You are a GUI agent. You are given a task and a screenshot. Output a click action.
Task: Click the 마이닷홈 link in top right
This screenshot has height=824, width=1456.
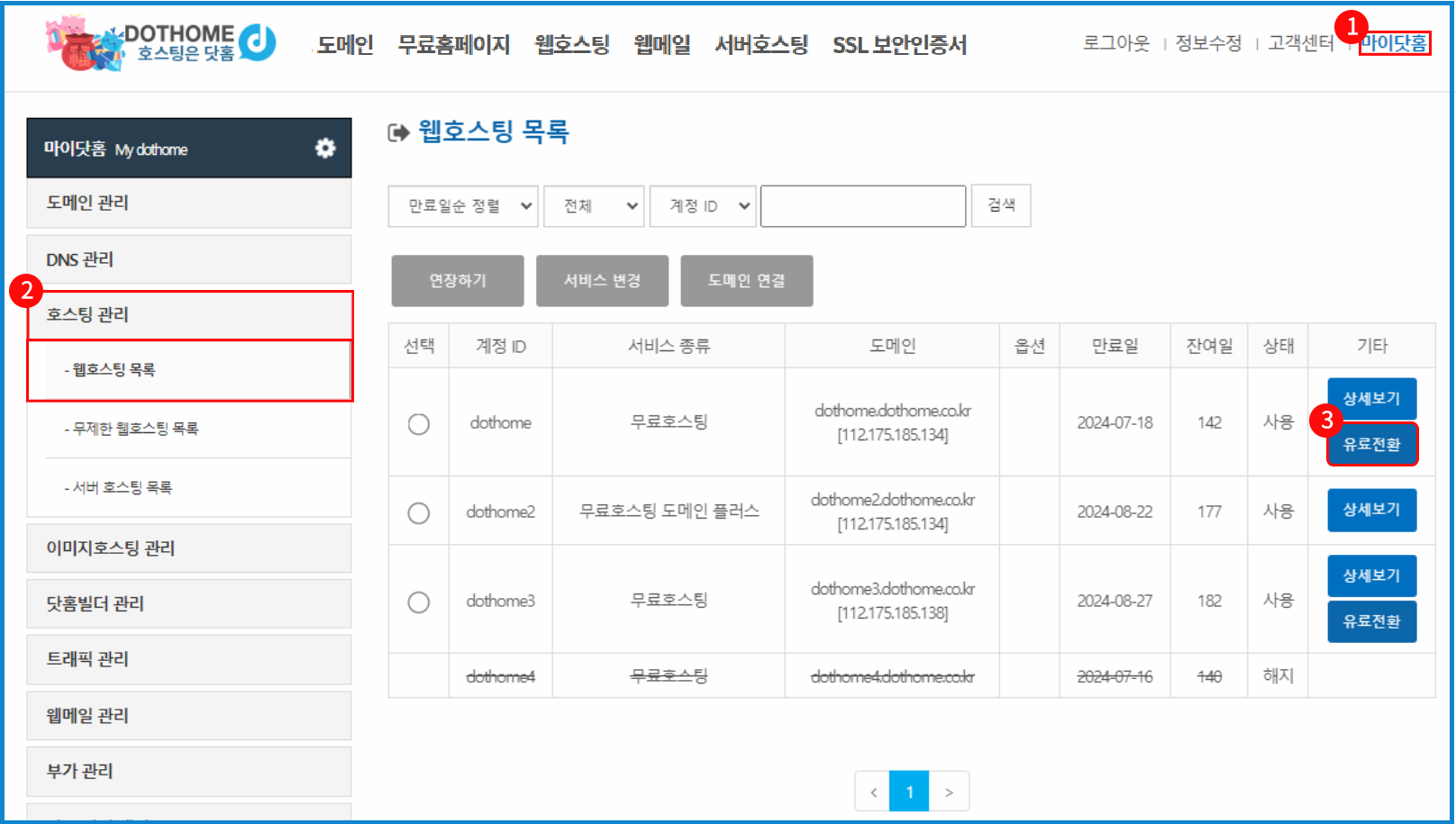[1394, 43]
